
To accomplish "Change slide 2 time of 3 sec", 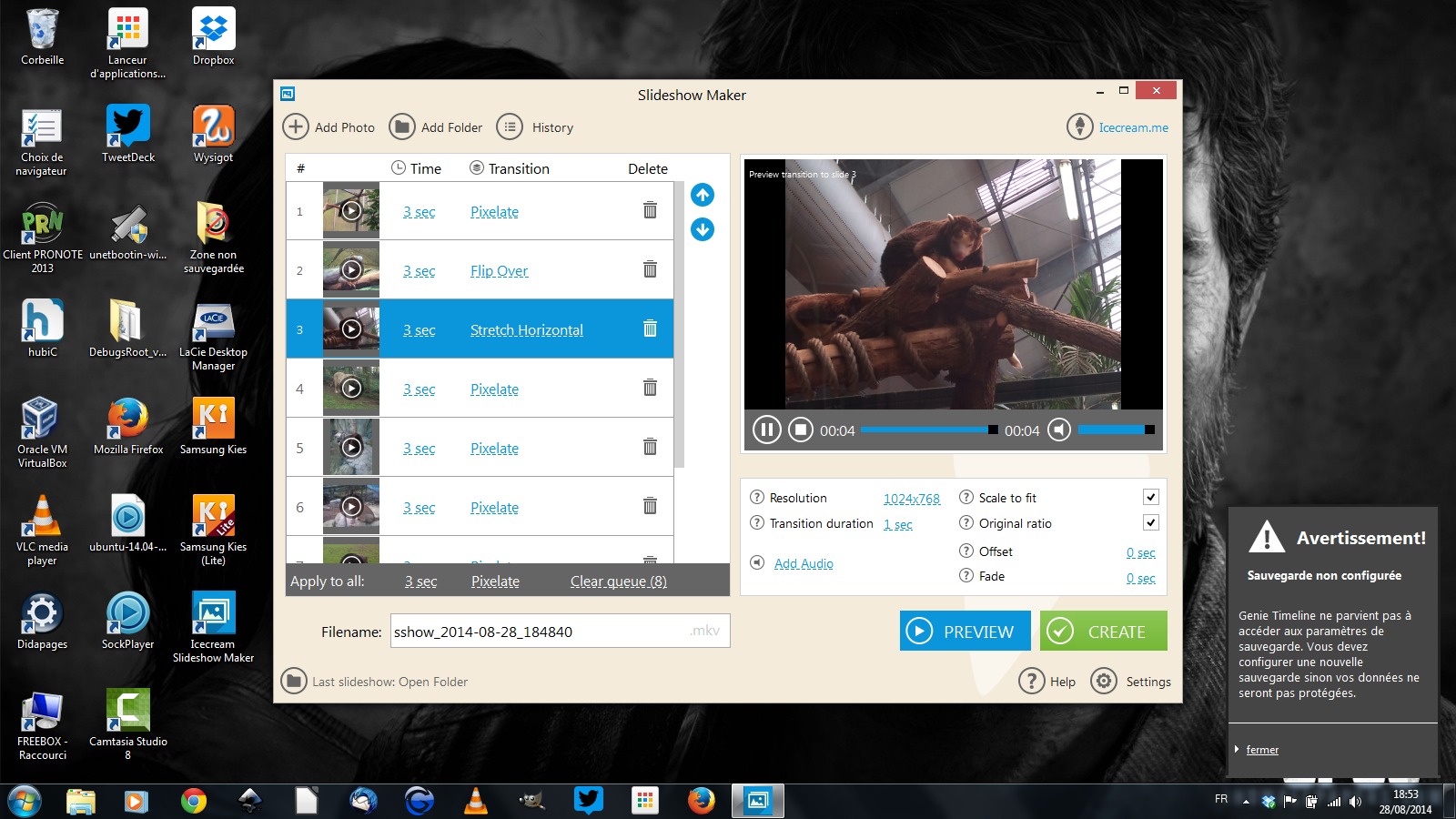I will point(420,271).
